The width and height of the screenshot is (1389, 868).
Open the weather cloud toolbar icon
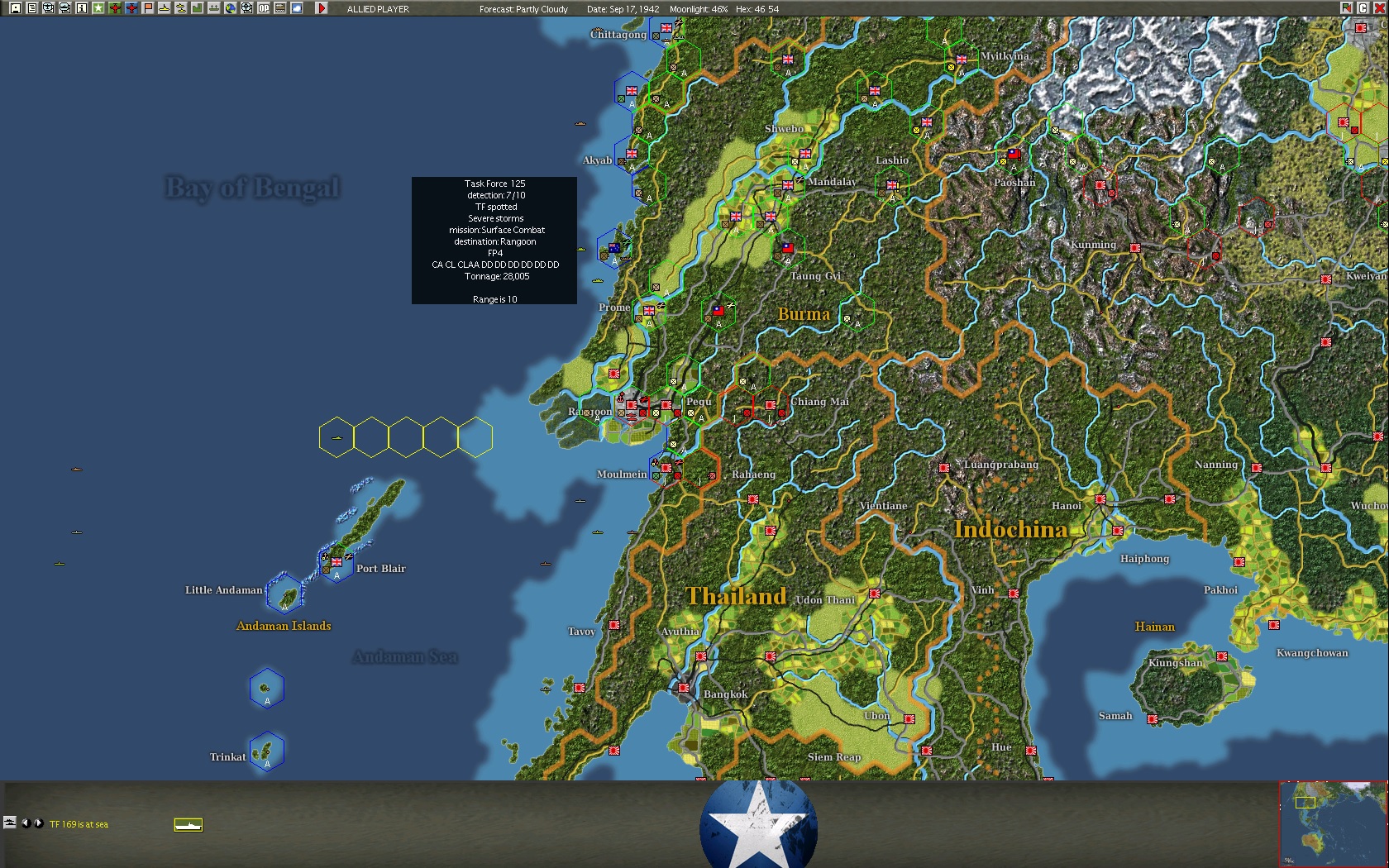click(296, 8)
